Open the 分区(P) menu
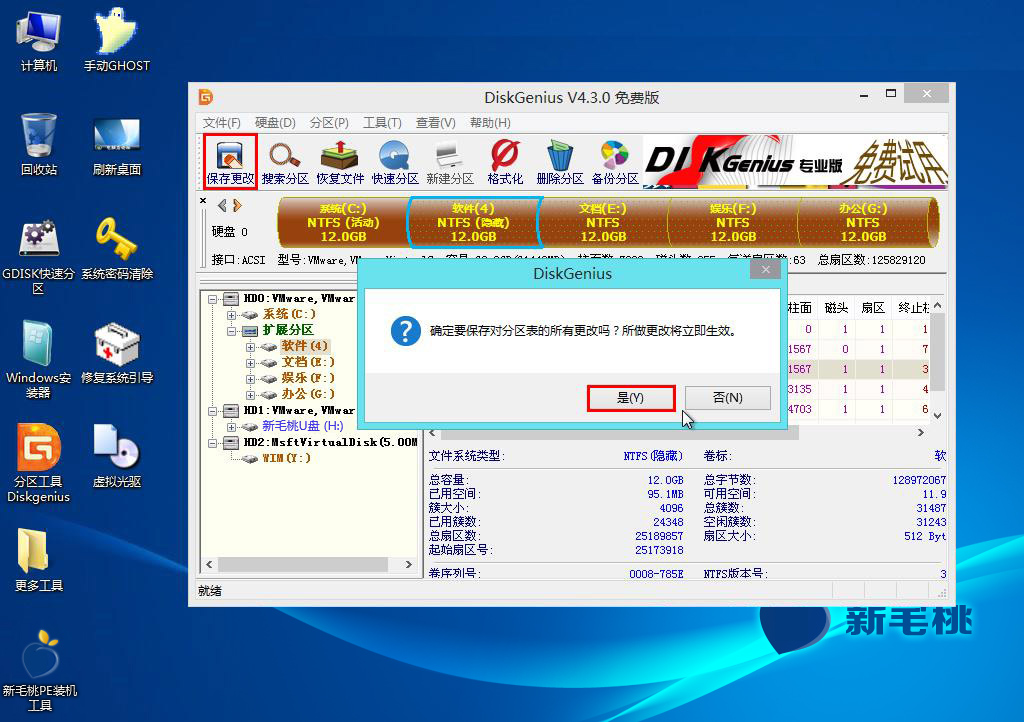Image resolution: width=1024 pixels, height=722 pixels. pyautogui.click(x=329, y=123)
